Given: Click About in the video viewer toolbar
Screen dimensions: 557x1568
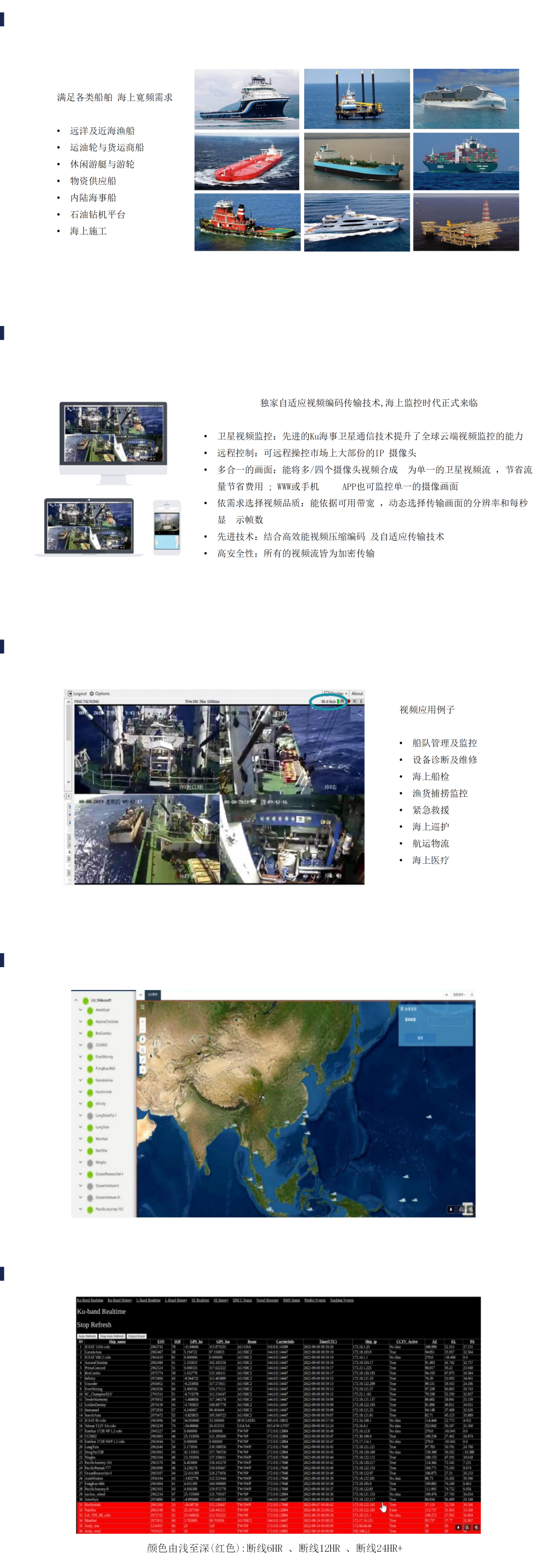Looking at the screenshot, I should point(358,694).
